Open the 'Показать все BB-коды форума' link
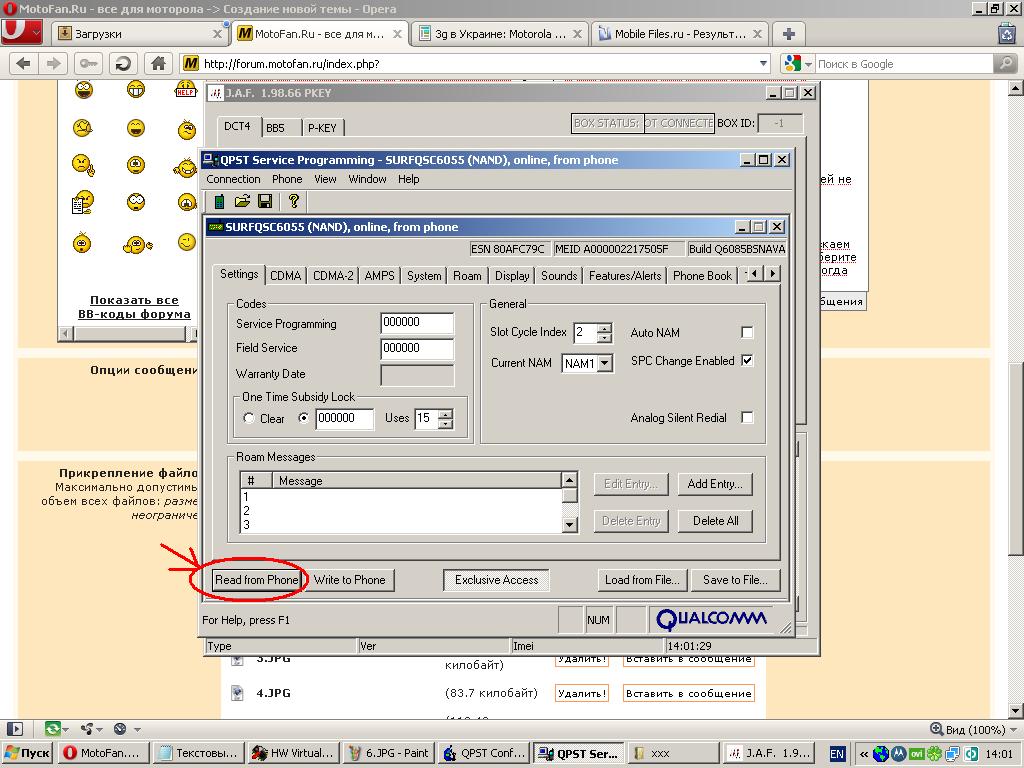Viewport: 1024px width, 768px height. (x=135, y=307)
